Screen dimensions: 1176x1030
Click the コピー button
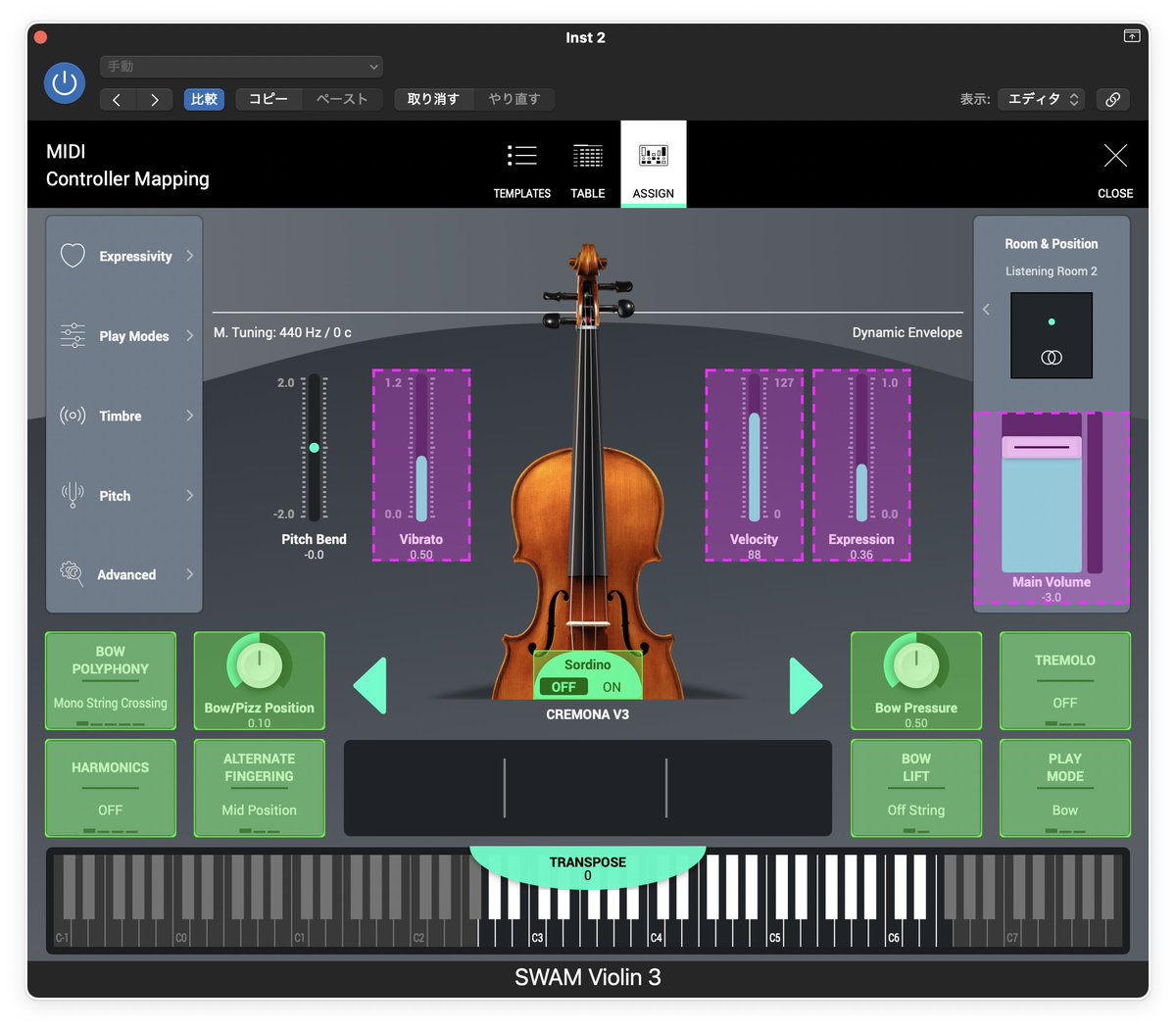pos(269,99)
